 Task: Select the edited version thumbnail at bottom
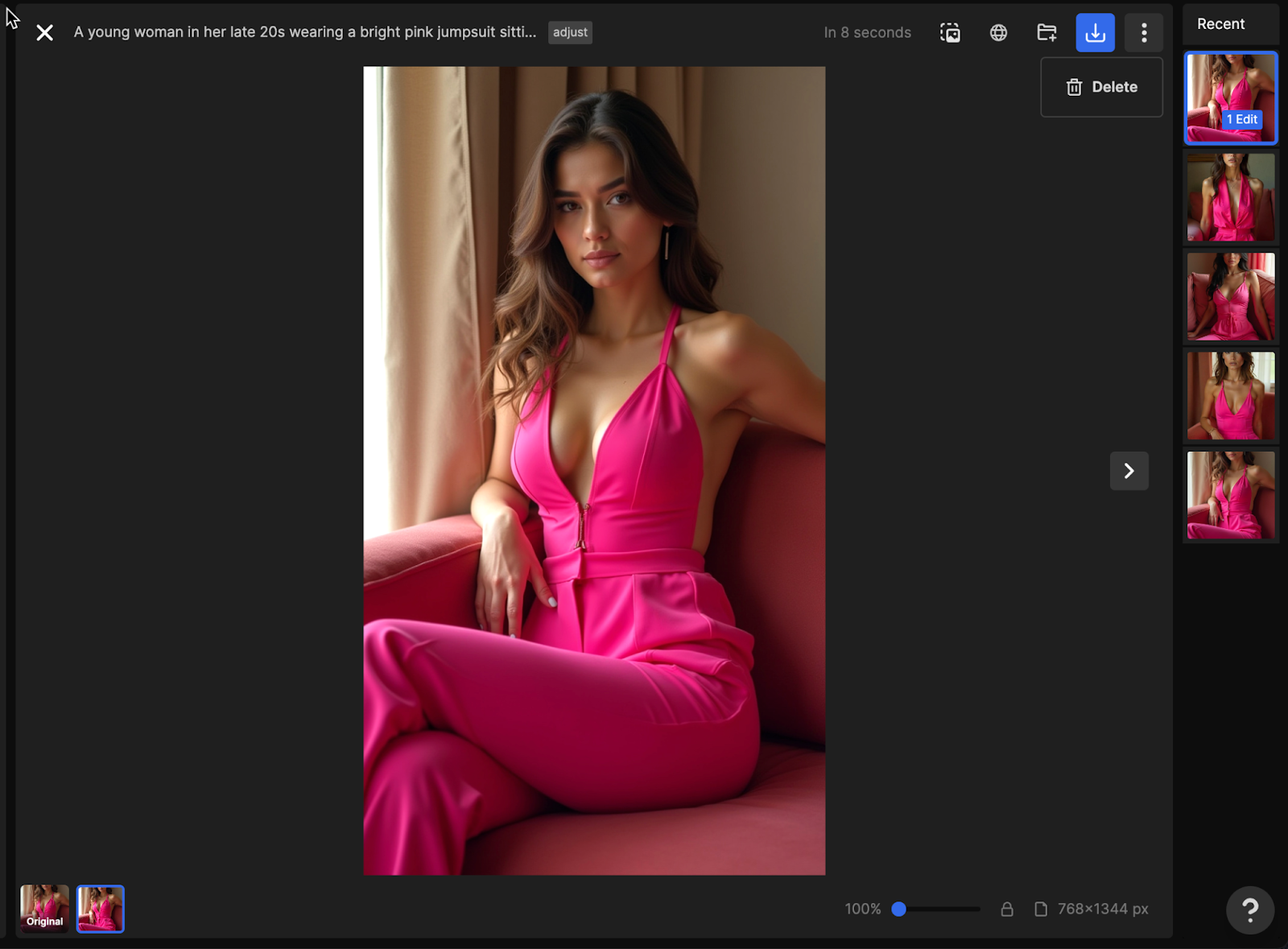click(101, 909)
